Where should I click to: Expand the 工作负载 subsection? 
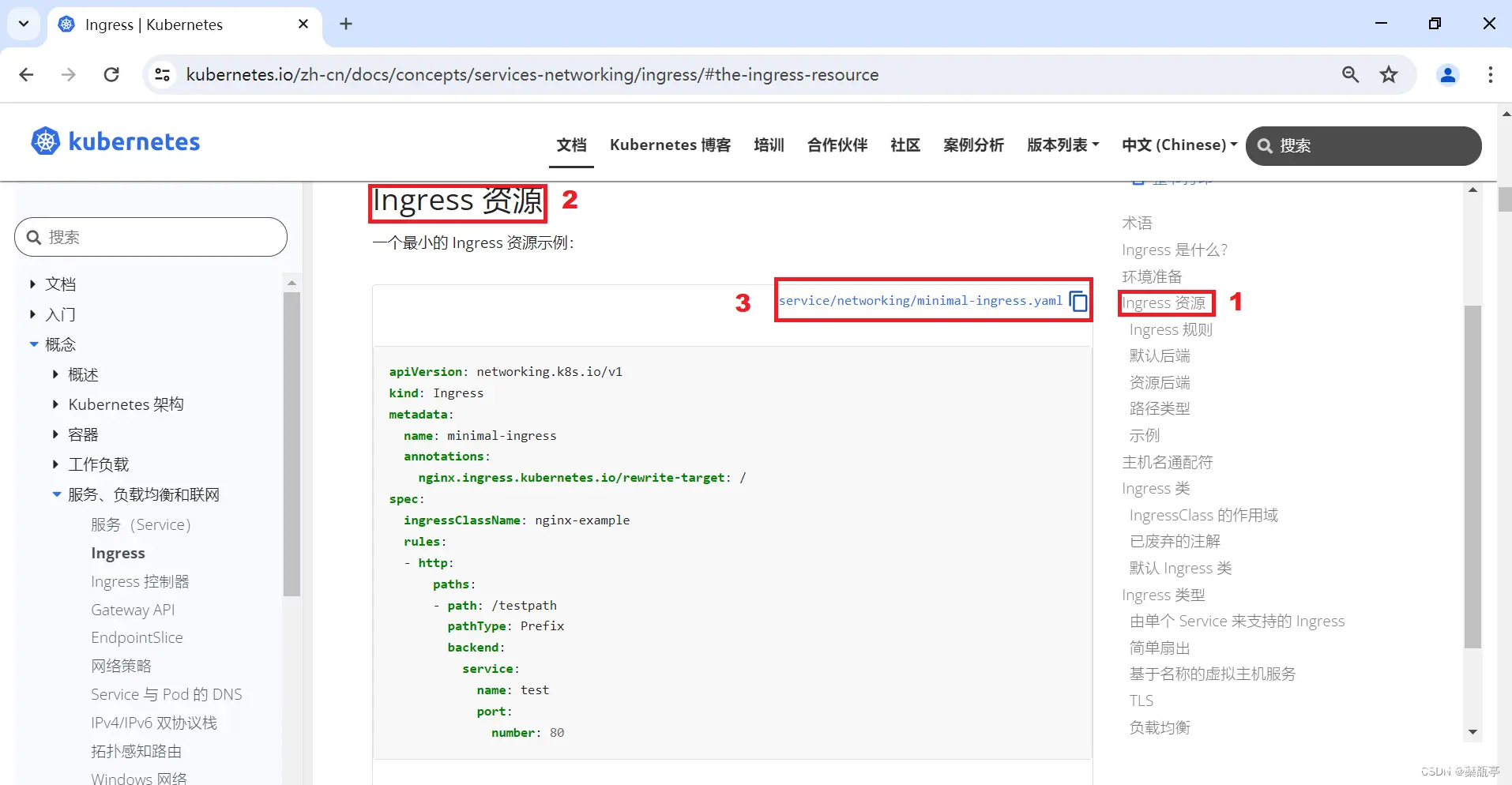click(55, 464)
